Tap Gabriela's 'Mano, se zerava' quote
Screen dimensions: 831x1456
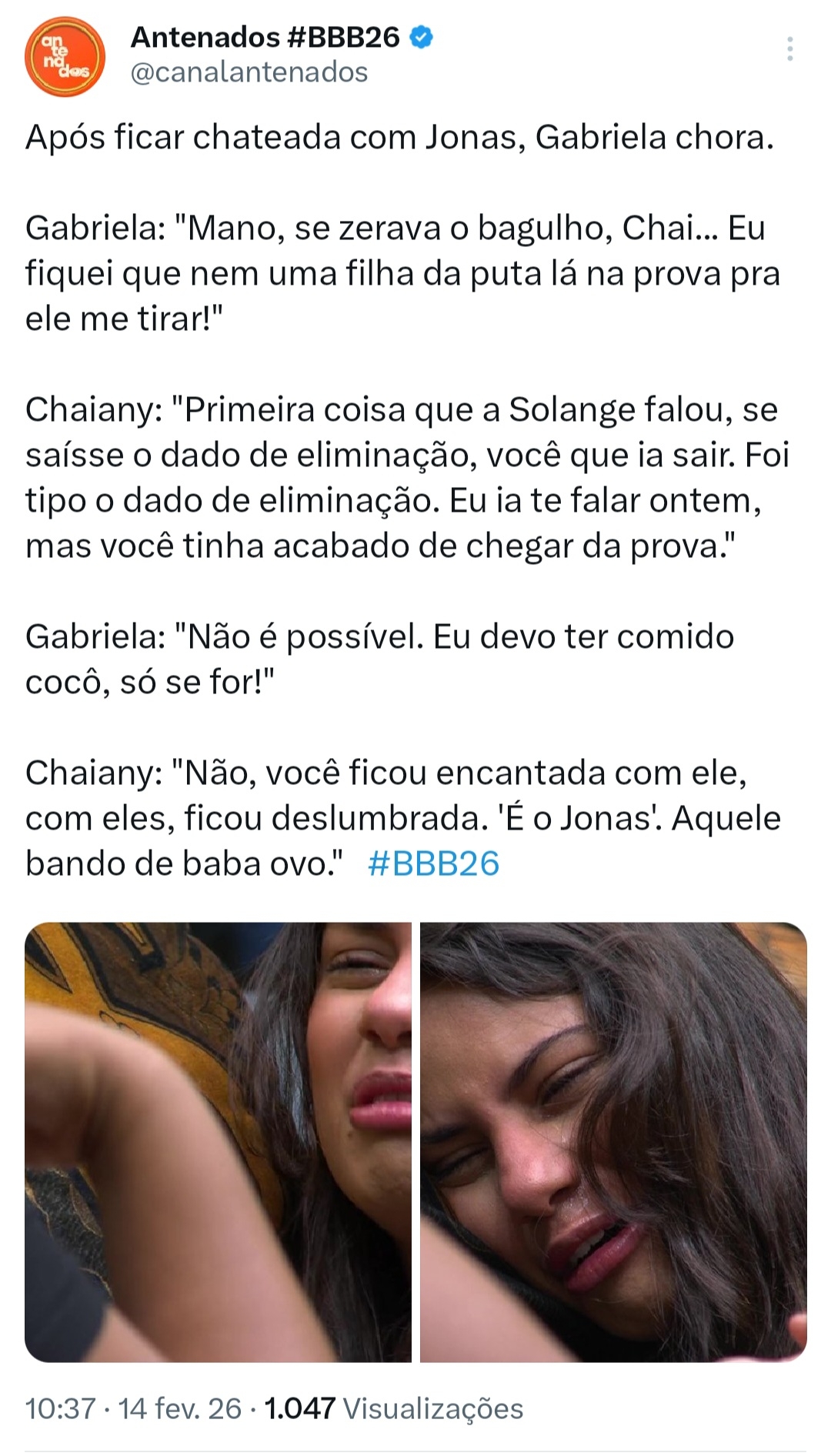coord(402,273)
